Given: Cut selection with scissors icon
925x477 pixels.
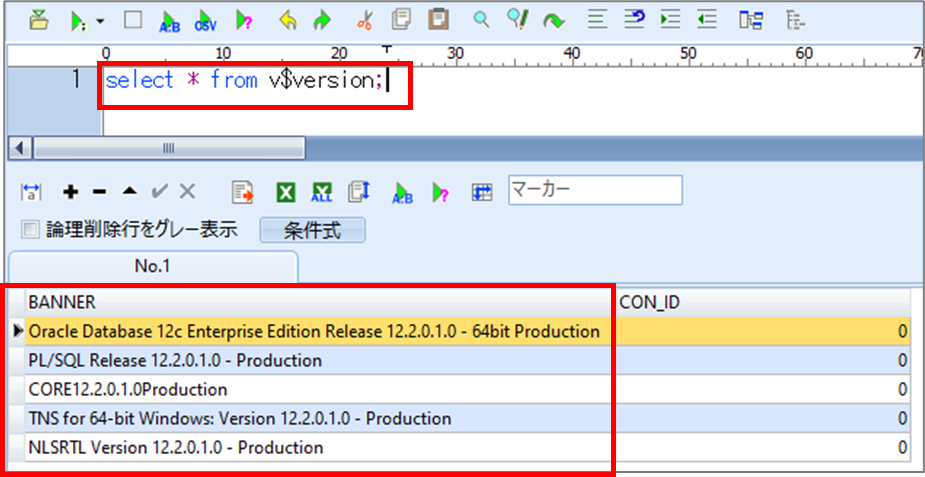Looking at the screenshot, I should pos(365,21).
